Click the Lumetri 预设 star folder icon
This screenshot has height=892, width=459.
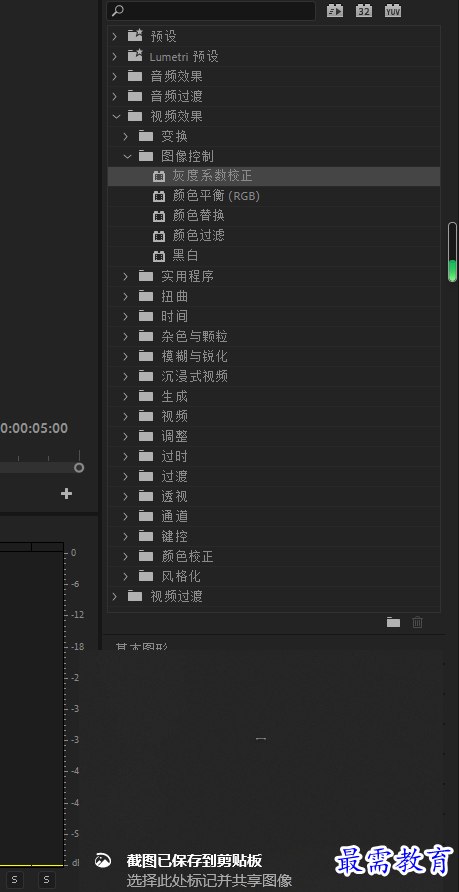point(135,56)
